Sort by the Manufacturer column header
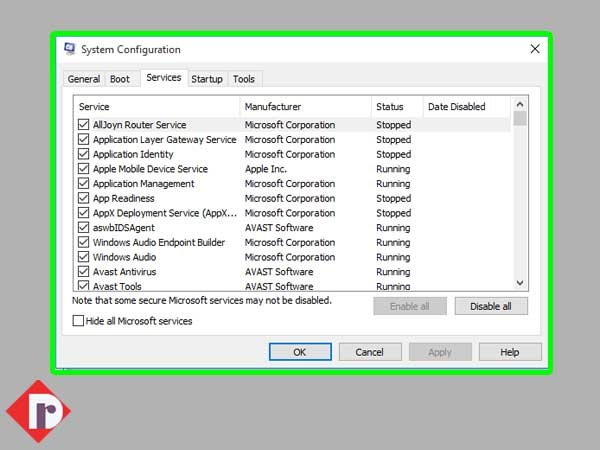 pyautogui.click(x=306, y=107)
